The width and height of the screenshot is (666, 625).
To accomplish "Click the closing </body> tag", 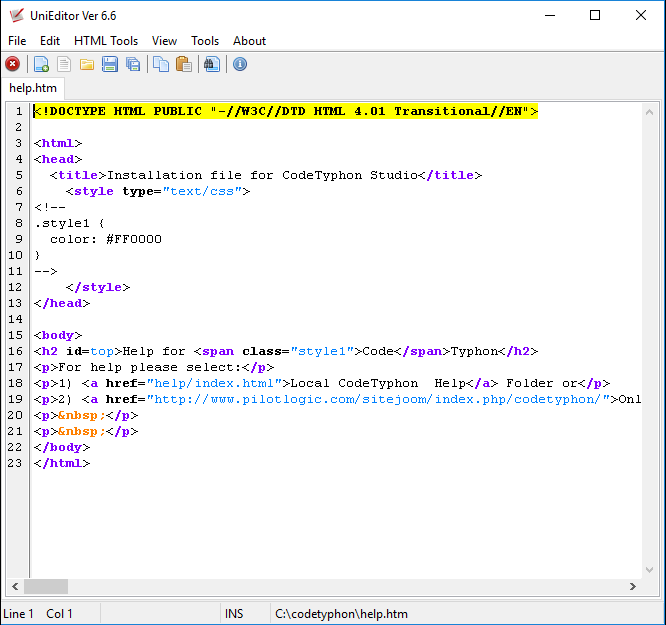I will (x=62, y=447).
